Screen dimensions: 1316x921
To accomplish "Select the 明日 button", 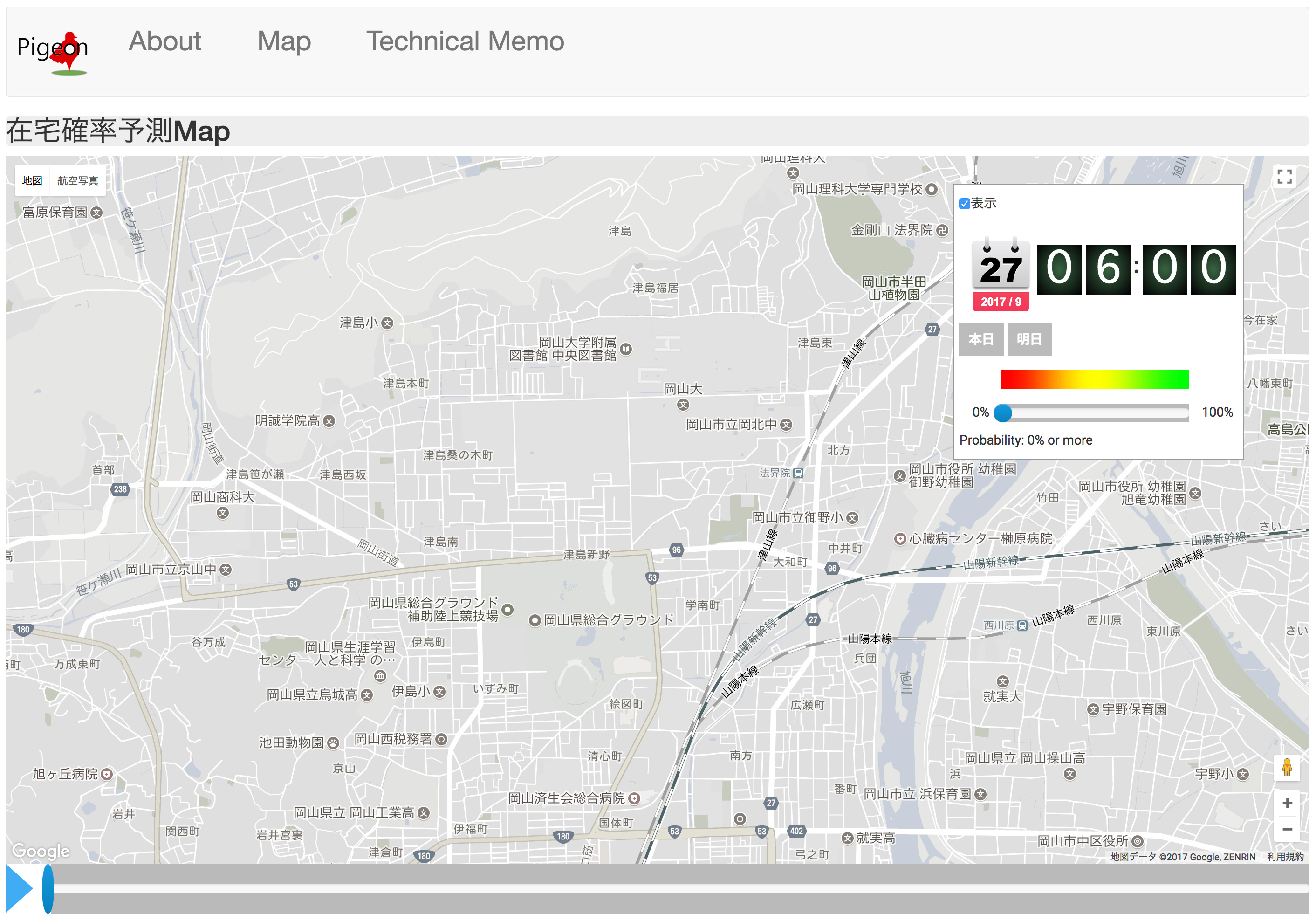I will [x=1029, y=339].
